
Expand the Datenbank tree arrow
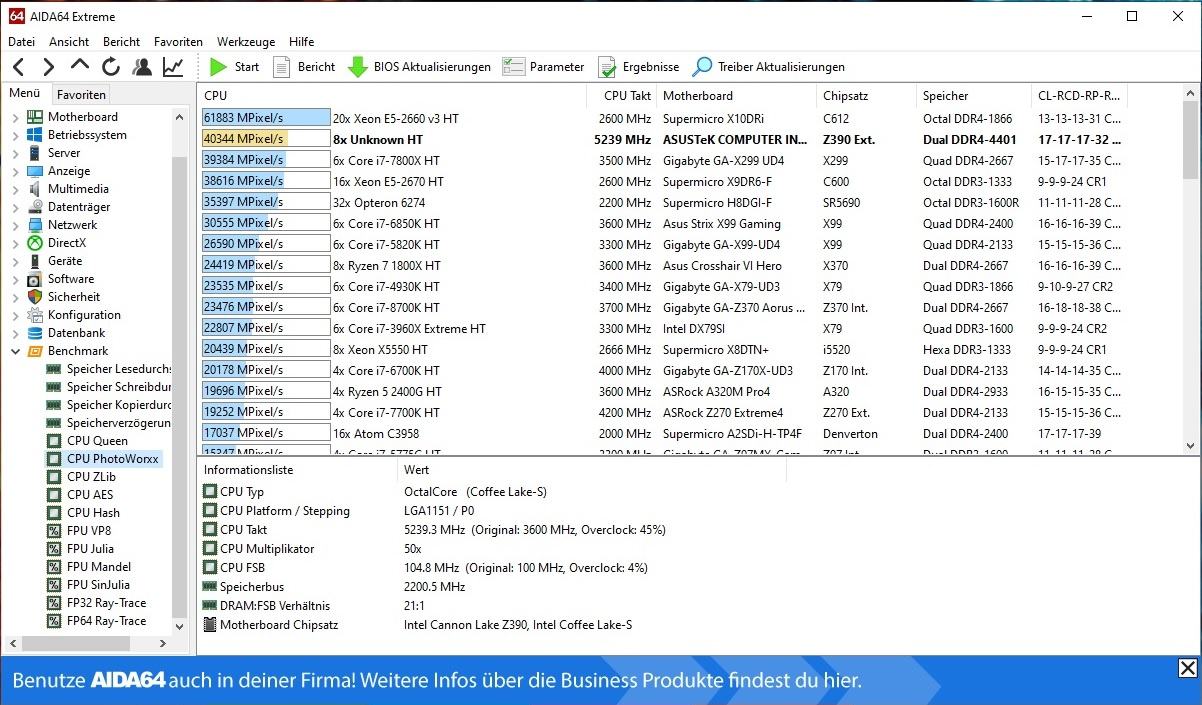(15, 333)
